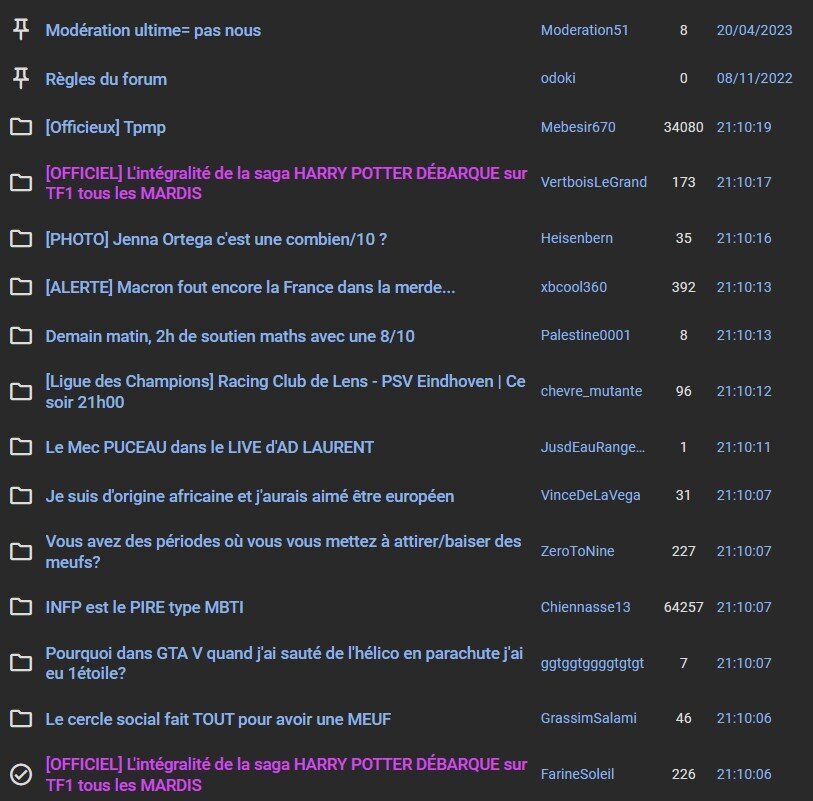Open Le cercle social fait TOUT topic
The width and height of the screenshot is (813, 801).
218,719
